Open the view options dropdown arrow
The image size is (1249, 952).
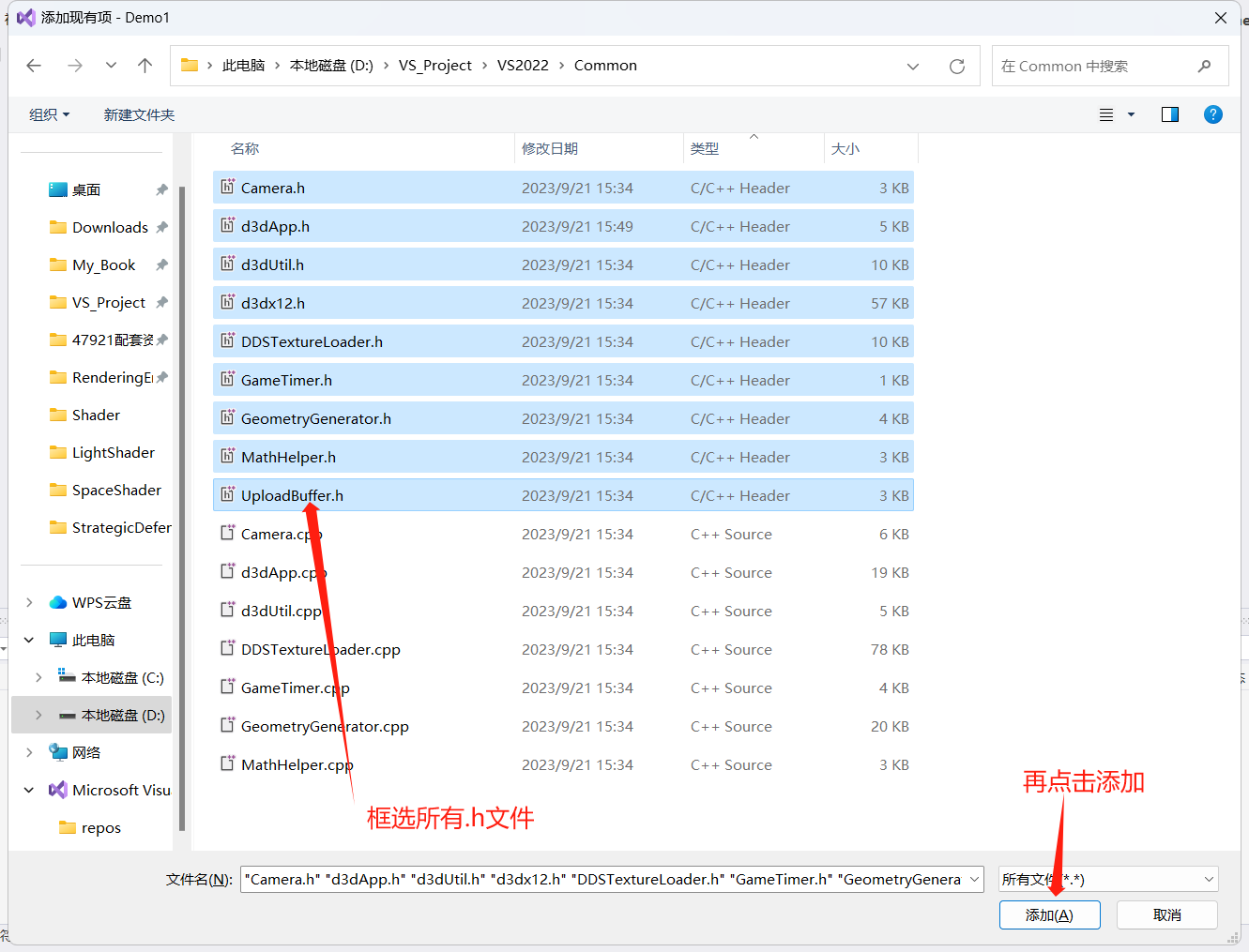click(1131, 114)
